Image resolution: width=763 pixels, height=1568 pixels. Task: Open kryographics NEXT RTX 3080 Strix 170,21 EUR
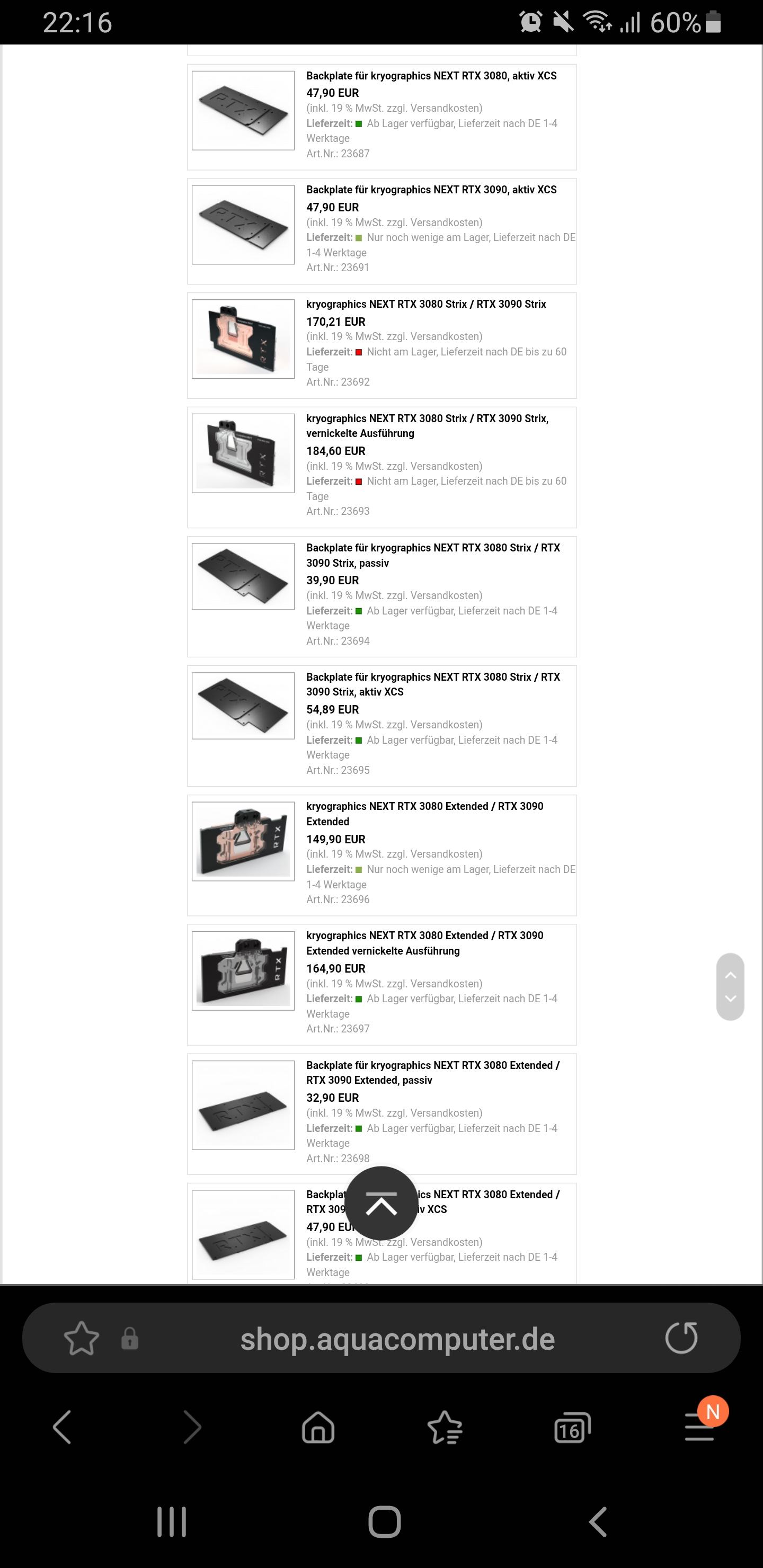click(x=425, y=304)
